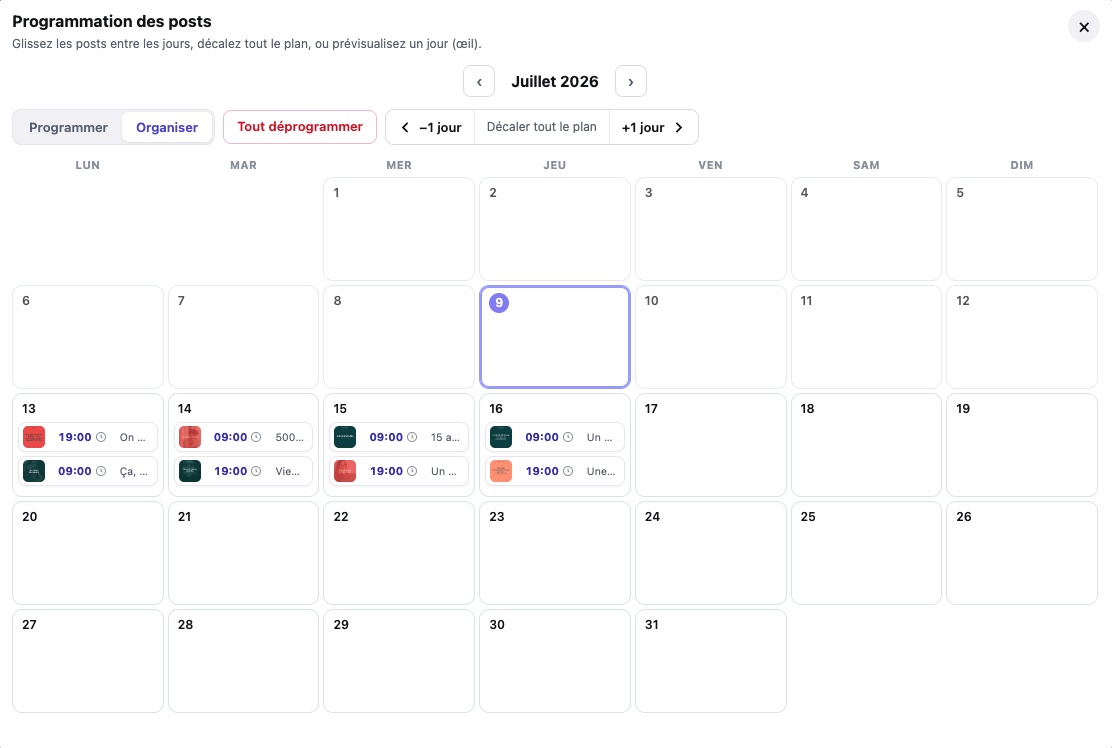The image size is (1112, 748).
Task: Click post caption "Une..." on day 16
Action: [601, 471]
